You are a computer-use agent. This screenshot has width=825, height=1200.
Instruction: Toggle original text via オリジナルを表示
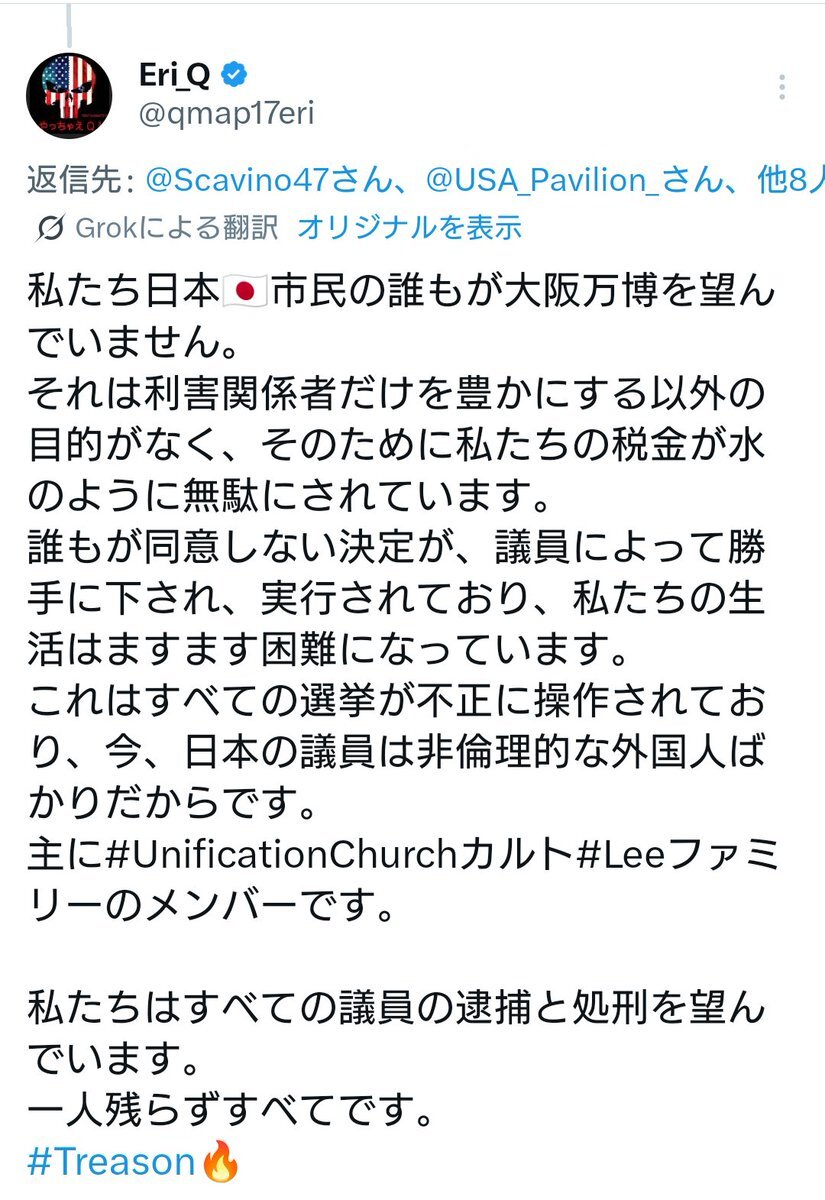click(x=409, y=228)
